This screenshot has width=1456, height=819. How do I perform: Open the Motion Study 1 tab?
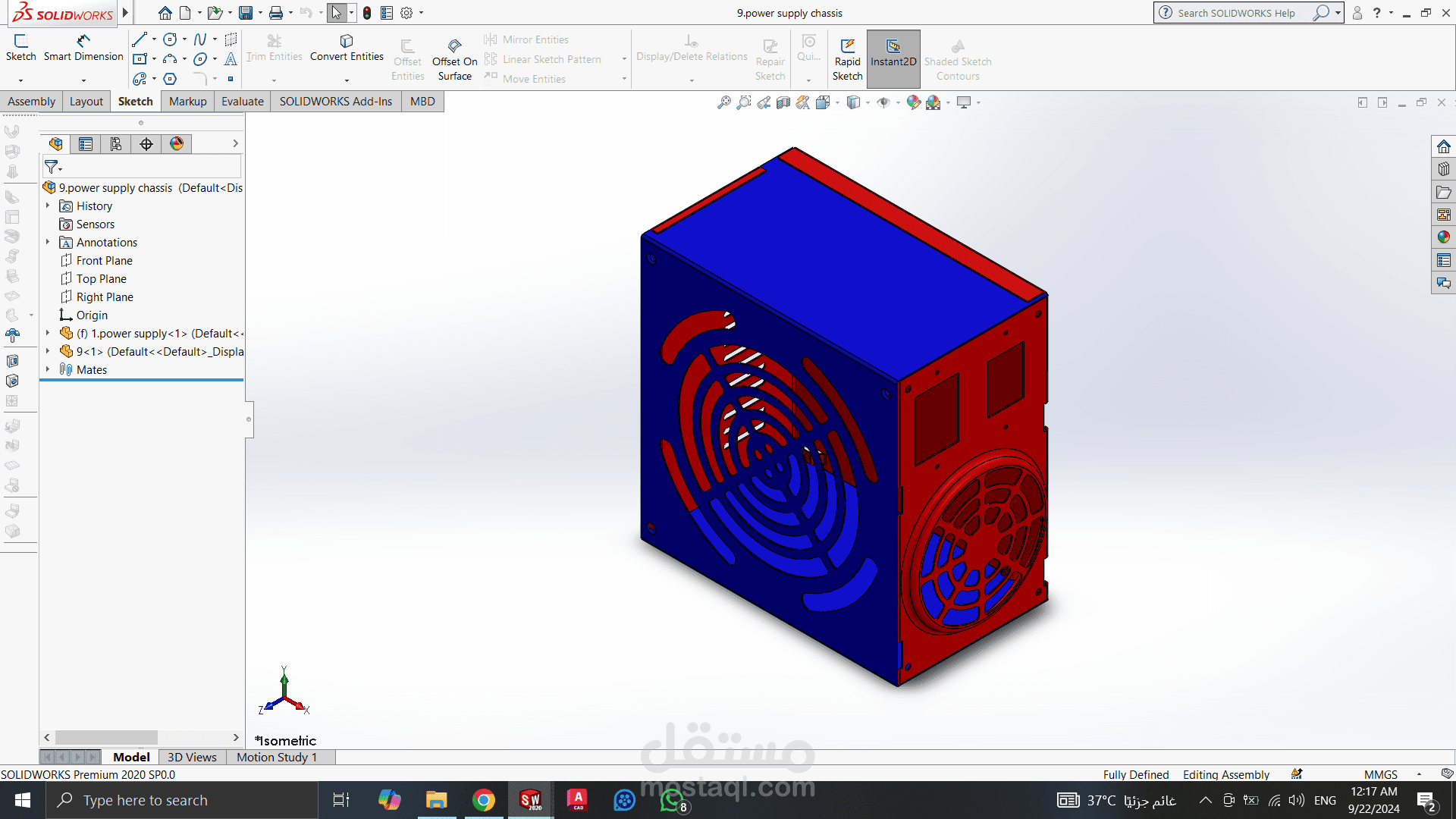[276, 757]
